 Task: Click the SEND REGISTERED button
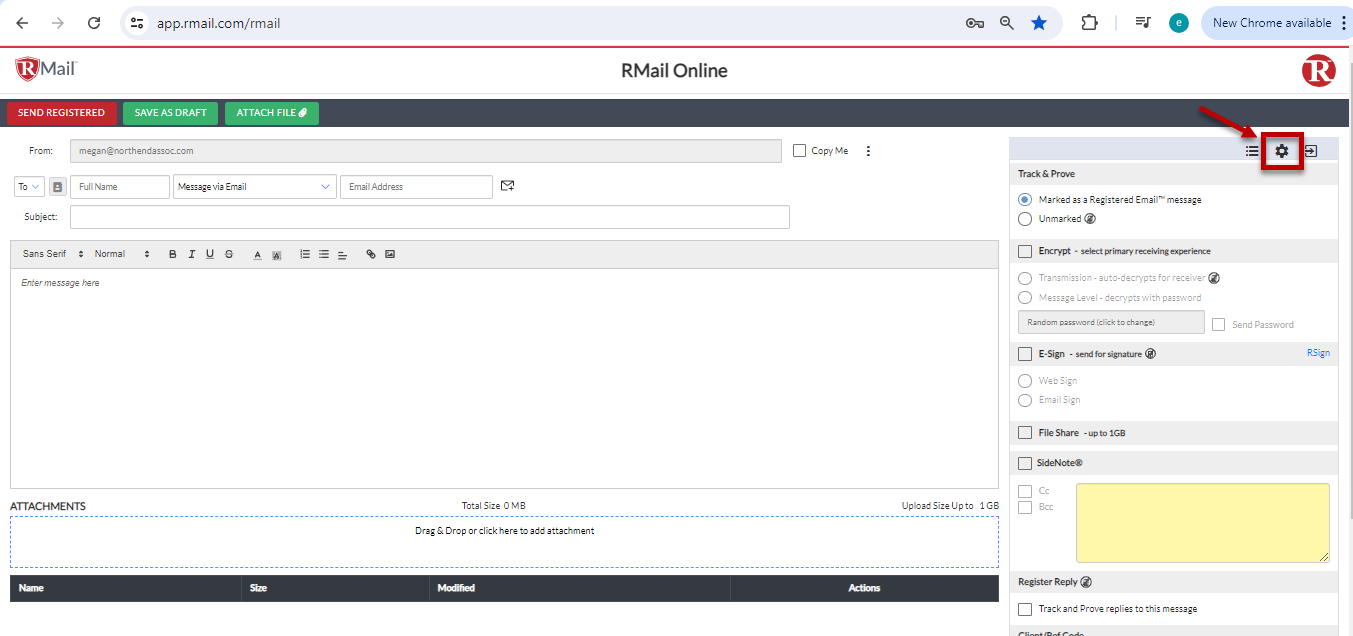tap(61, 113)
